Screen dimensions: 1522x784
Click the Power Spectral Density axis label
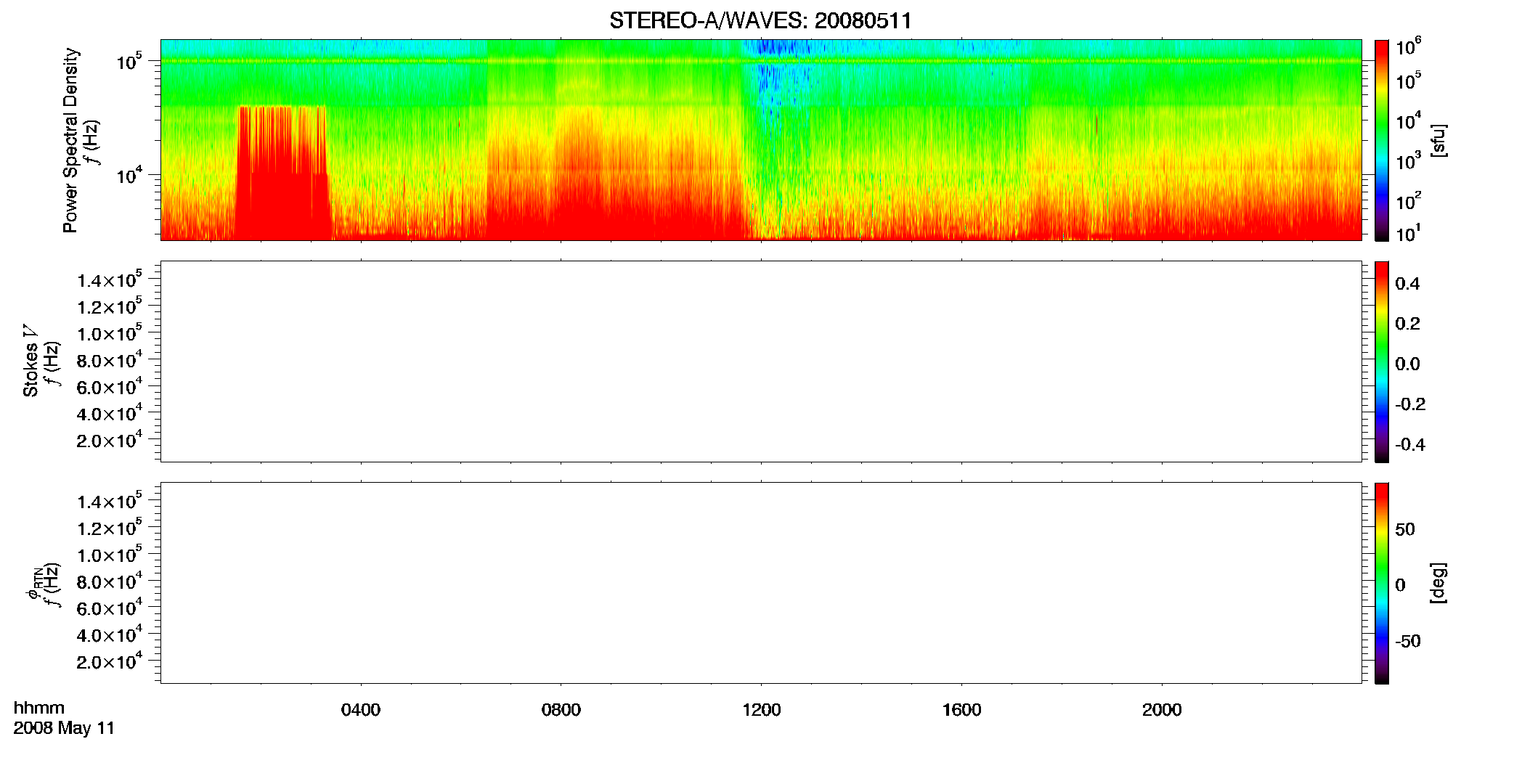coord(70,140)
